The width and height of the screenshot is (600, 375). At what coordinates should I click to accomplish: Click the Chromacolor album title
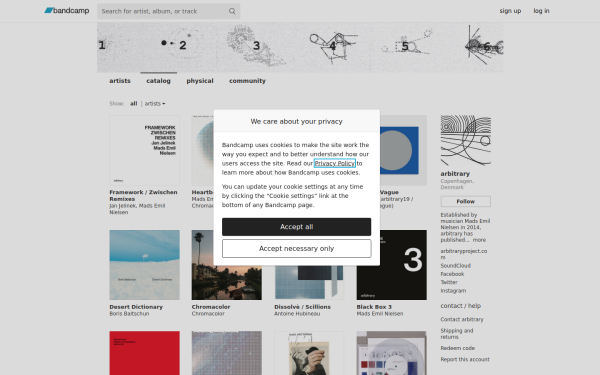211,307
